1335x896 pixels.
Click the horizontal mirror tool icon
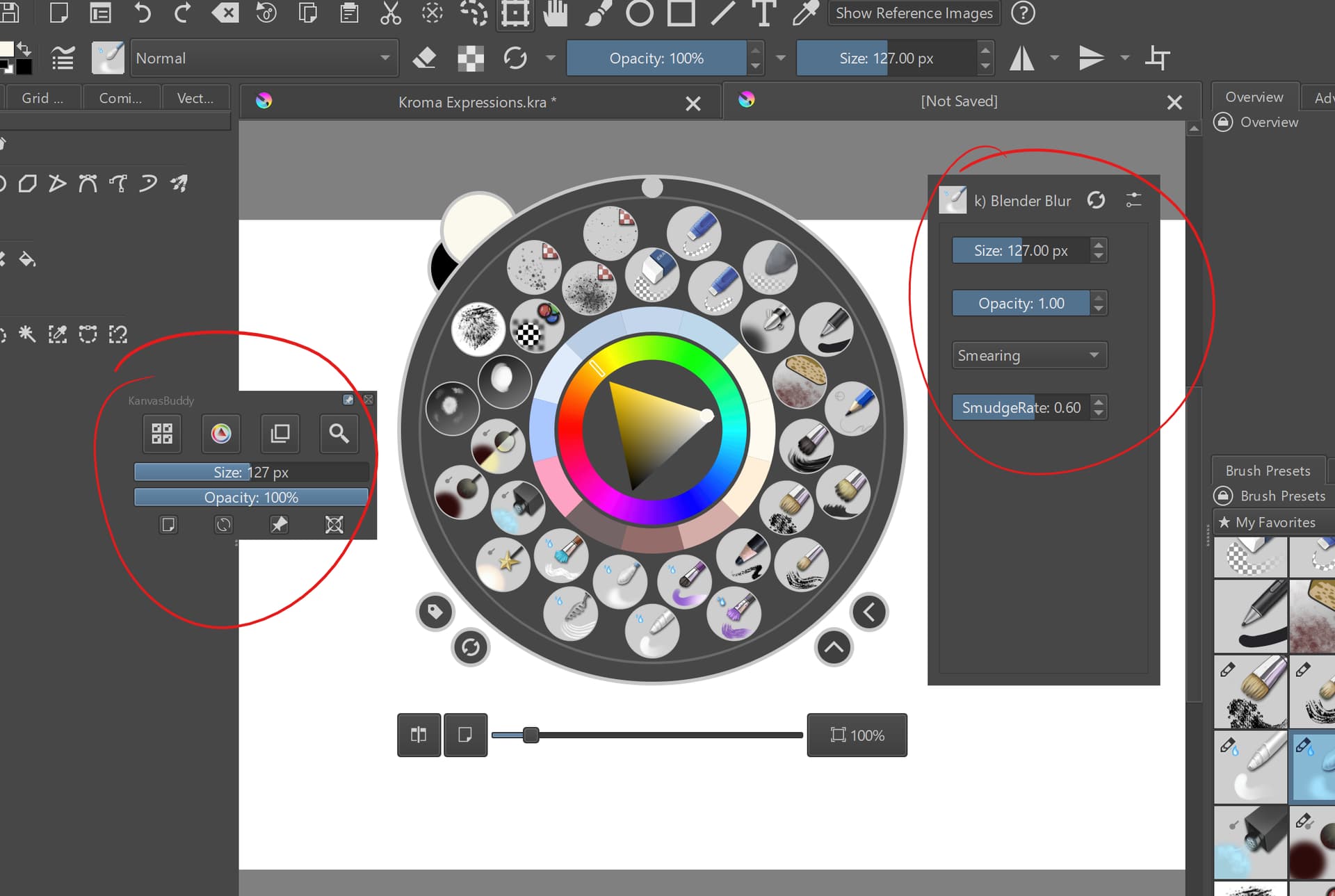(x=1022, y=58)
